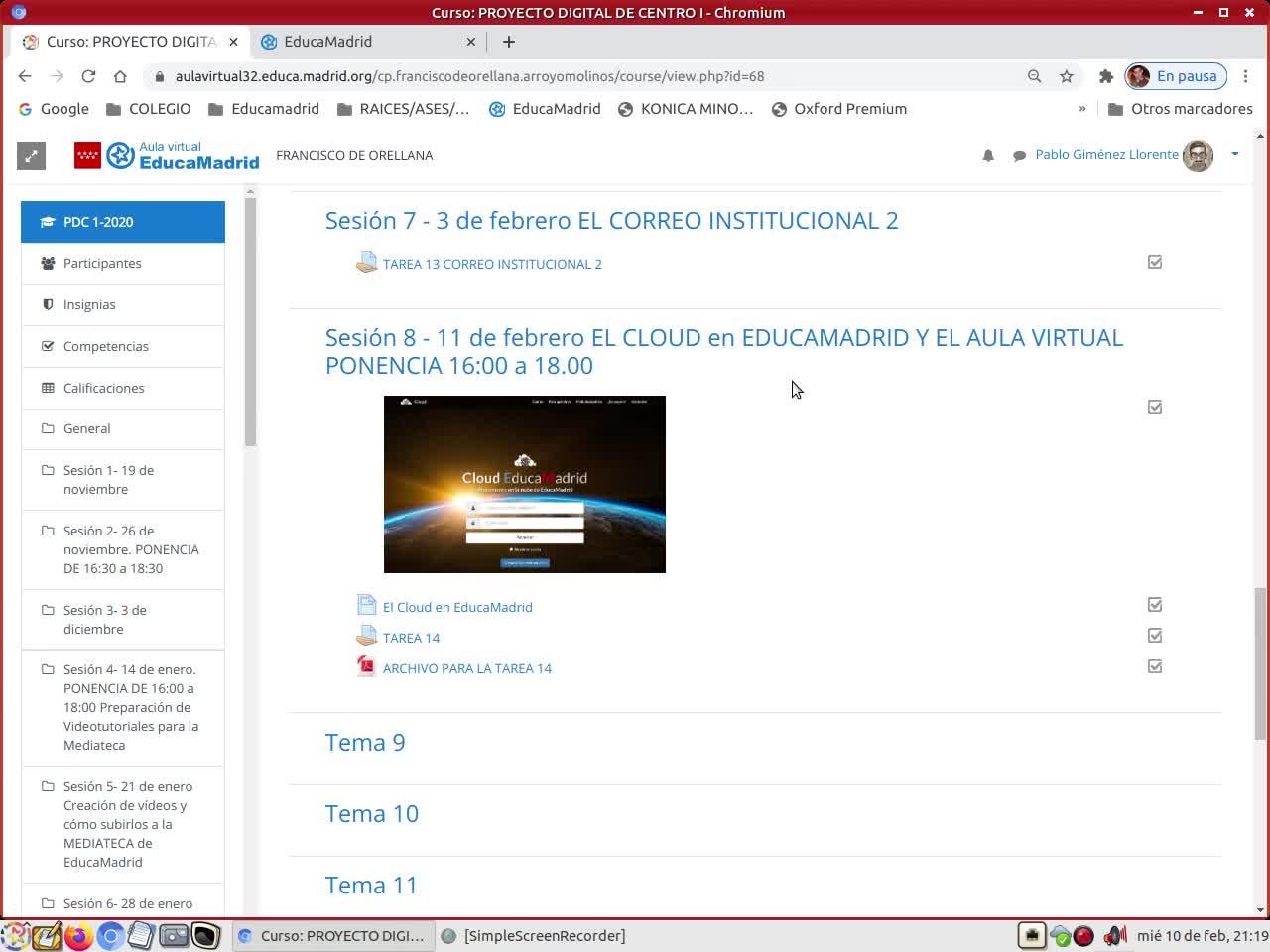
Task: Open the ARCHIVO PARA LA TAREA 14 link
Action: click(x=467, y=668)
